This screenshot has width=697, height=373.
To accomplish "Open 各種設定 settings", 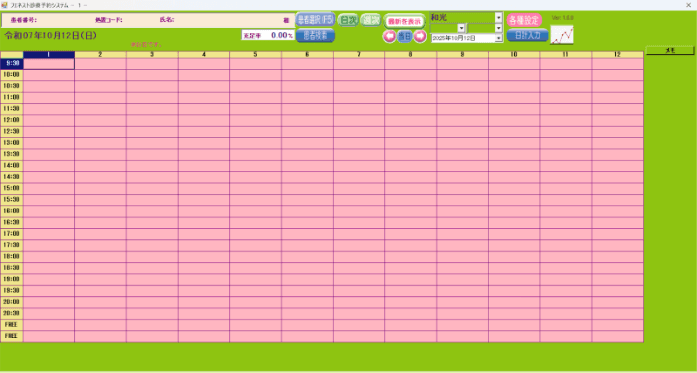I will point(524,20).
